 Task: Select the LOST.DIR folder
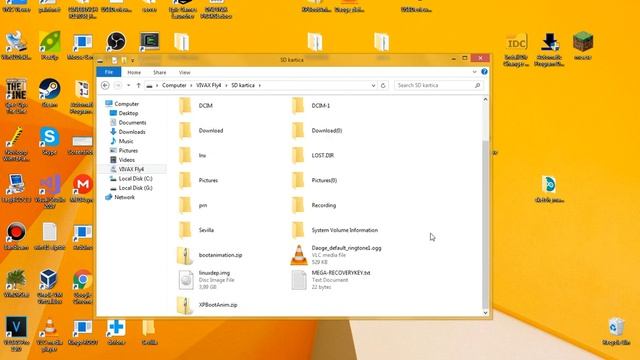coord(313,156)
